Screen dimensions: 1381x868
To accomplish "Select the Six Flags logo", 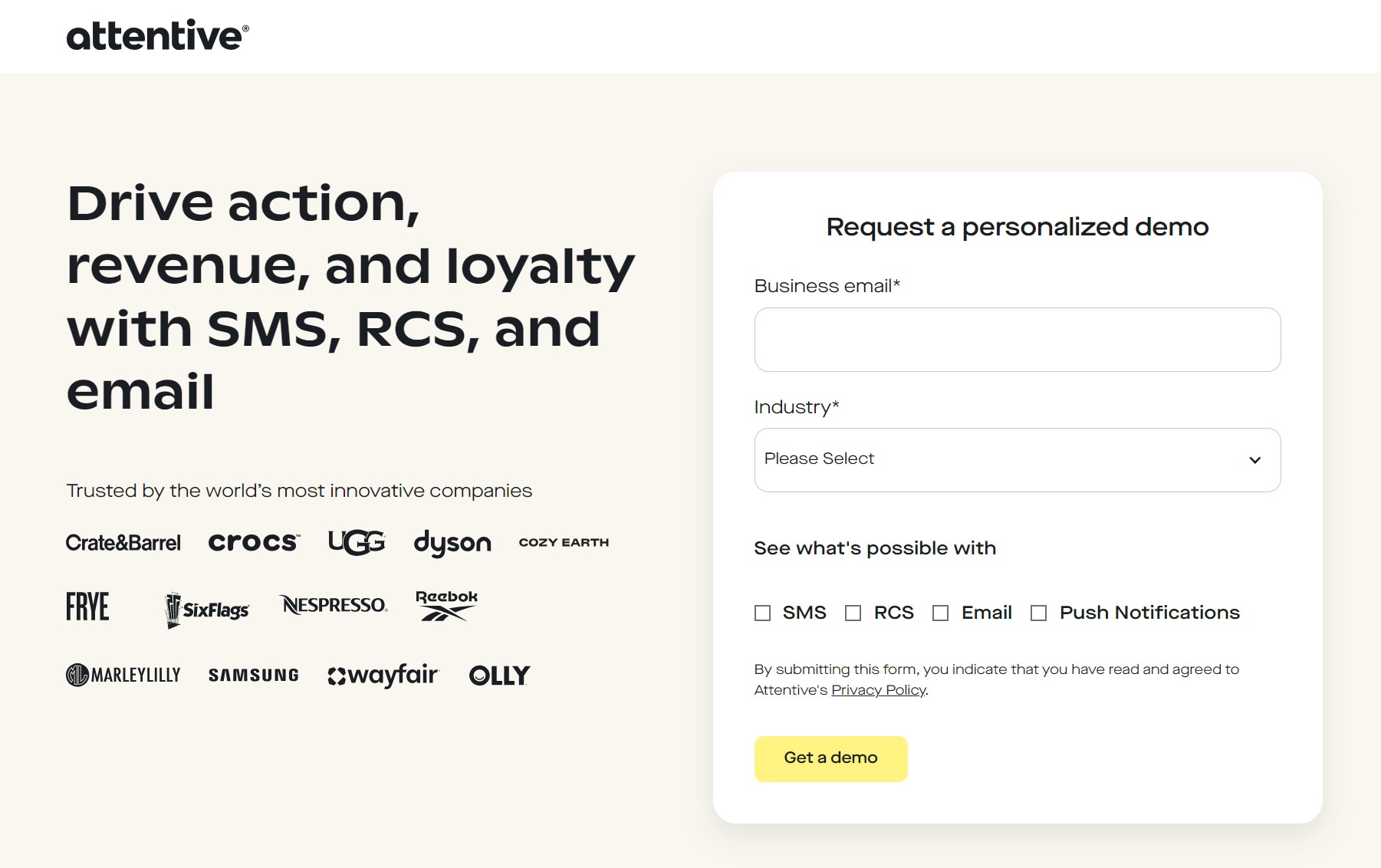I will (206, 607).
